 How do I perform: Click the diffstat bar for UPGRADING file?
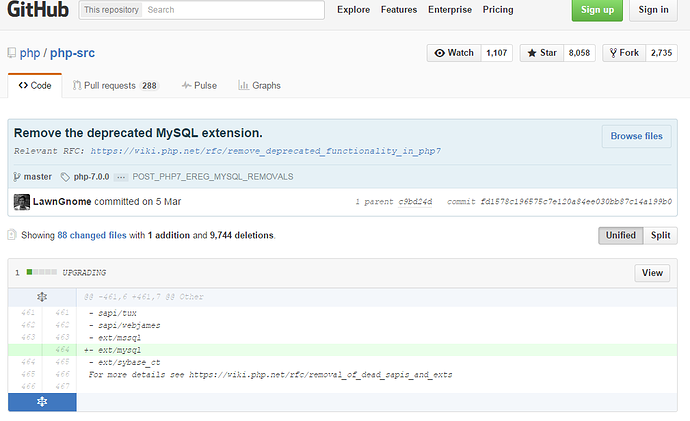click(42, 272)
